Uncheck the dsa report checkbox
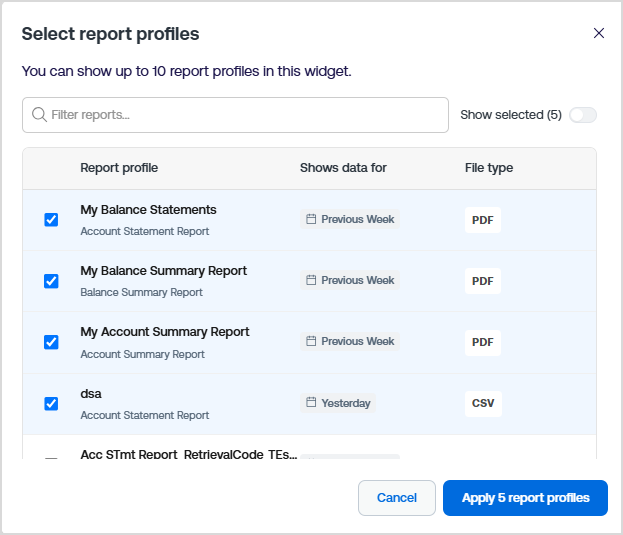This screenshot has width=623, height=535. pyautogui.click(x=51, y=404)
